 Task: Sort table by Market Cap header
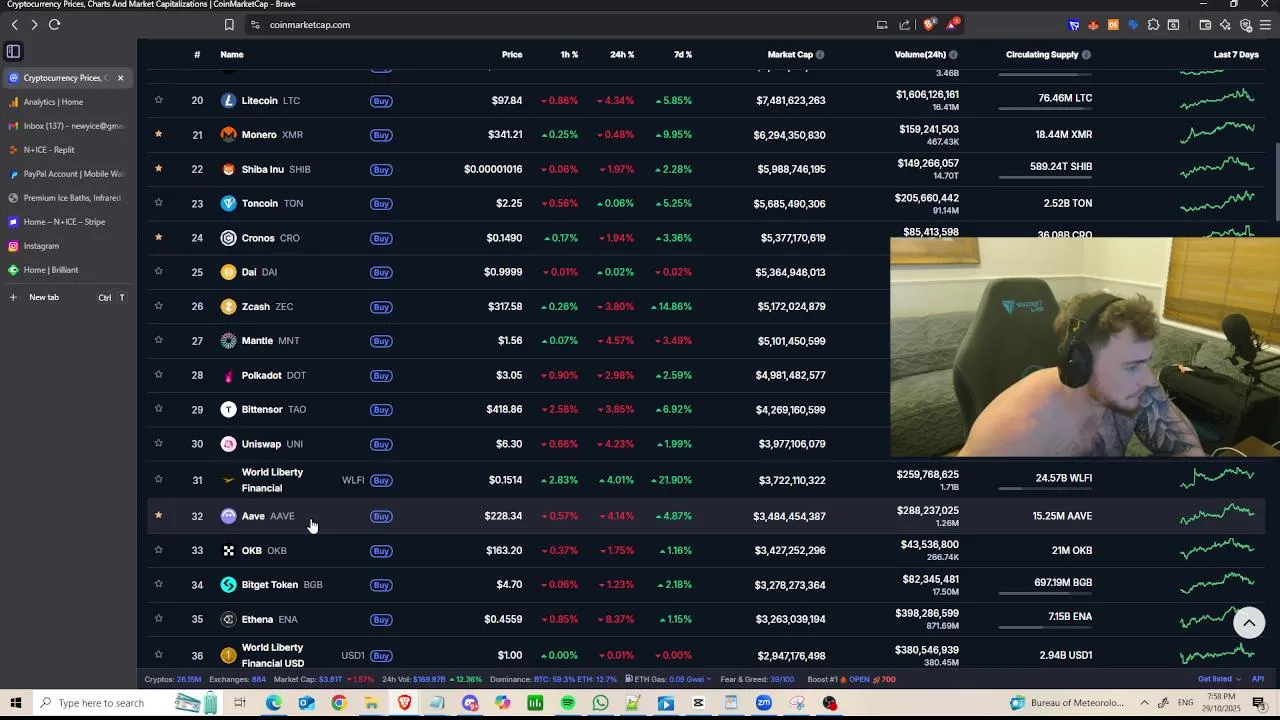pos(790,55)
